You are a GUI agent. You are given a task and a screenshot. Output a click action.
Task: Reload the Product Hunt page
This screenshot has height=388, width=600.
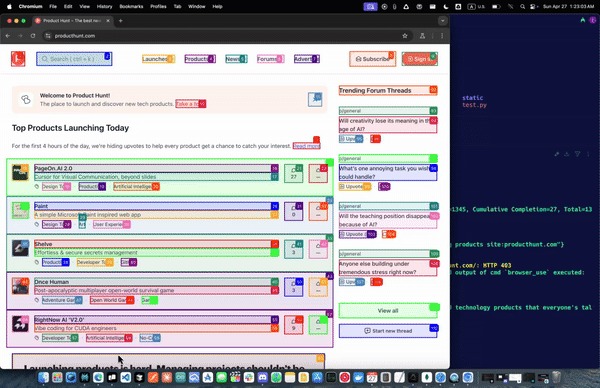(x=33, y=36)
